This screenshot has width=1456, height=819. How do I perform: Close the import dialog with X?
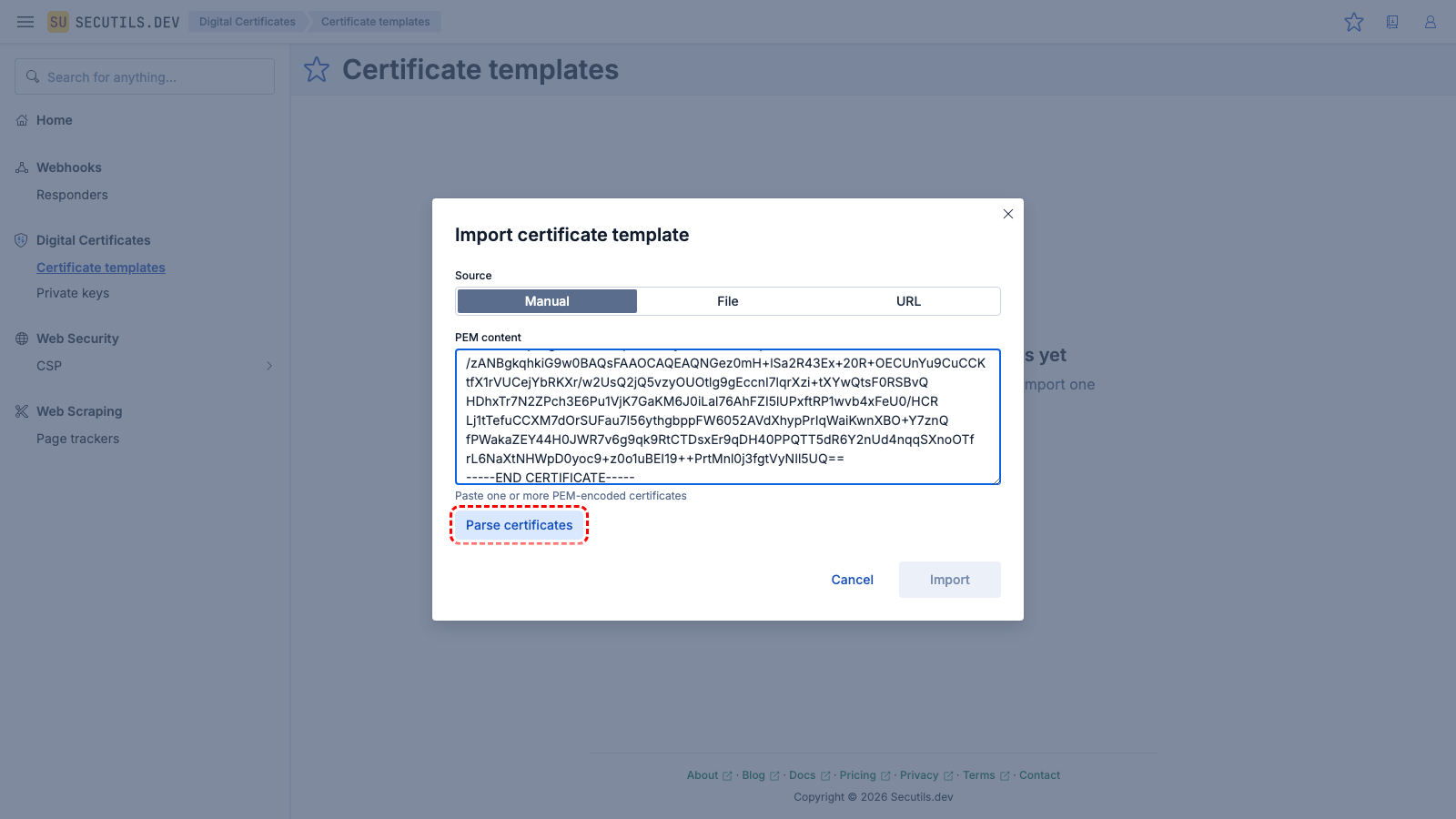pyautogui.click(x=1008, y=214)
